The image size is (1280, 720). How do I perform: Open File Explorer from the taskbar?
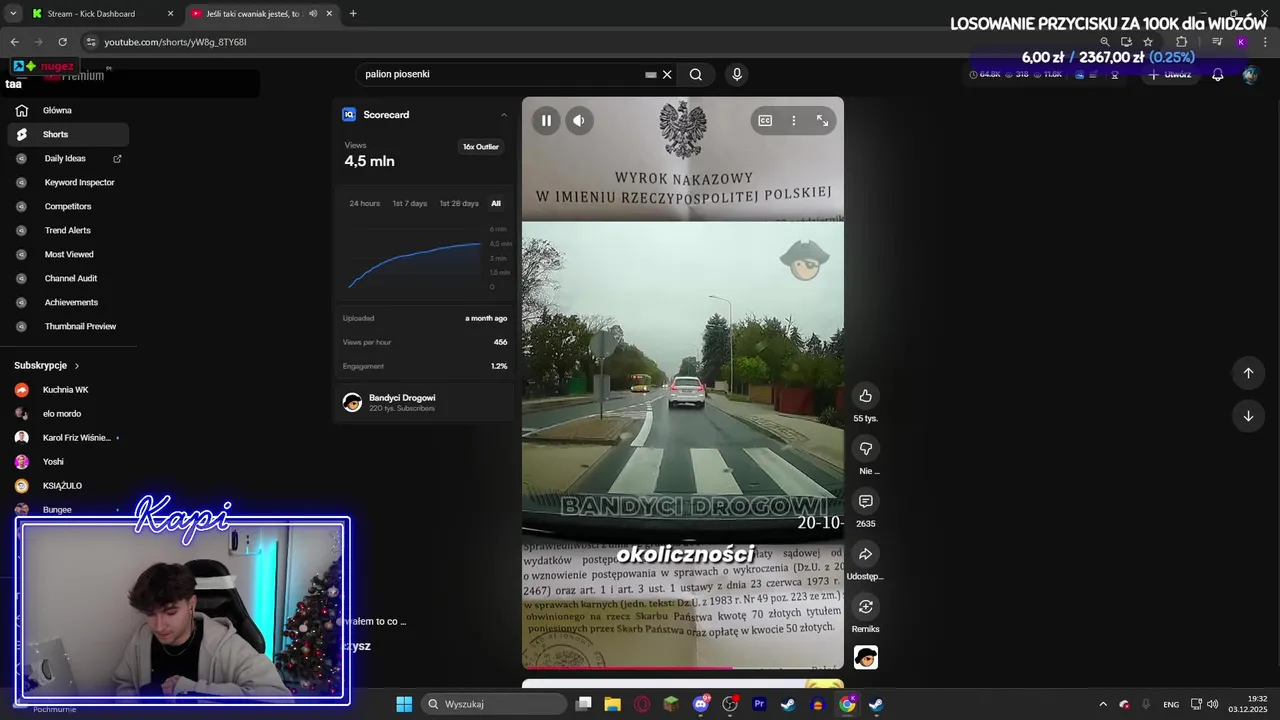tap(613, 704)
